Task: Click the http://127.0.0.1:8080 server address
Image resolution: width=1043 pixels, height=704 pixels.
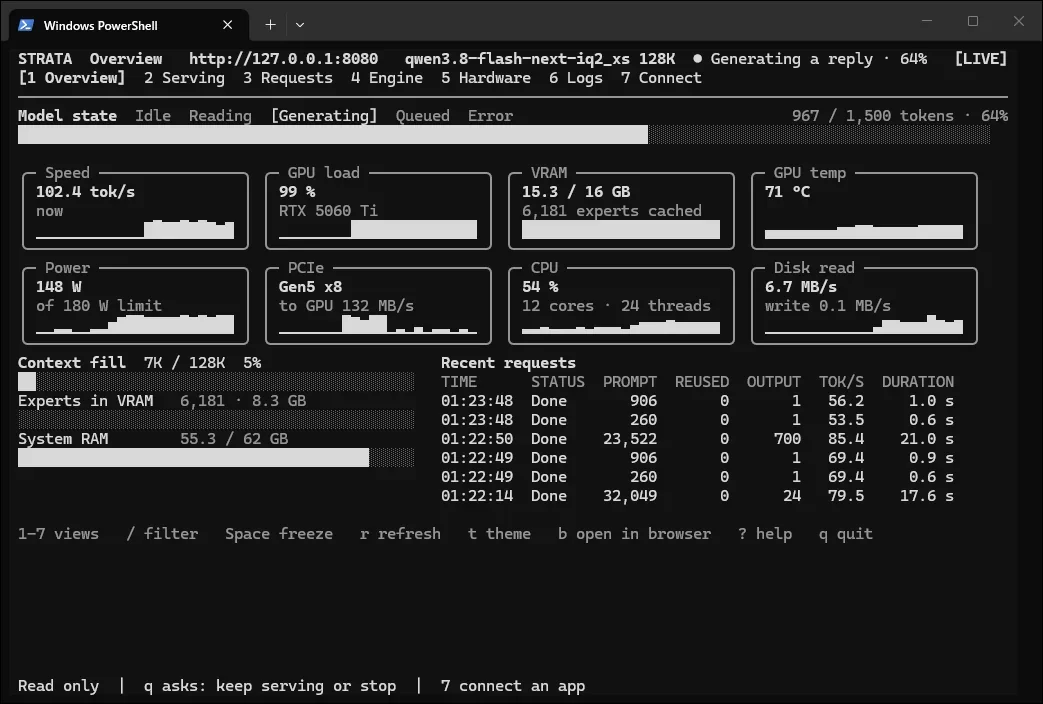Action: 283,59
